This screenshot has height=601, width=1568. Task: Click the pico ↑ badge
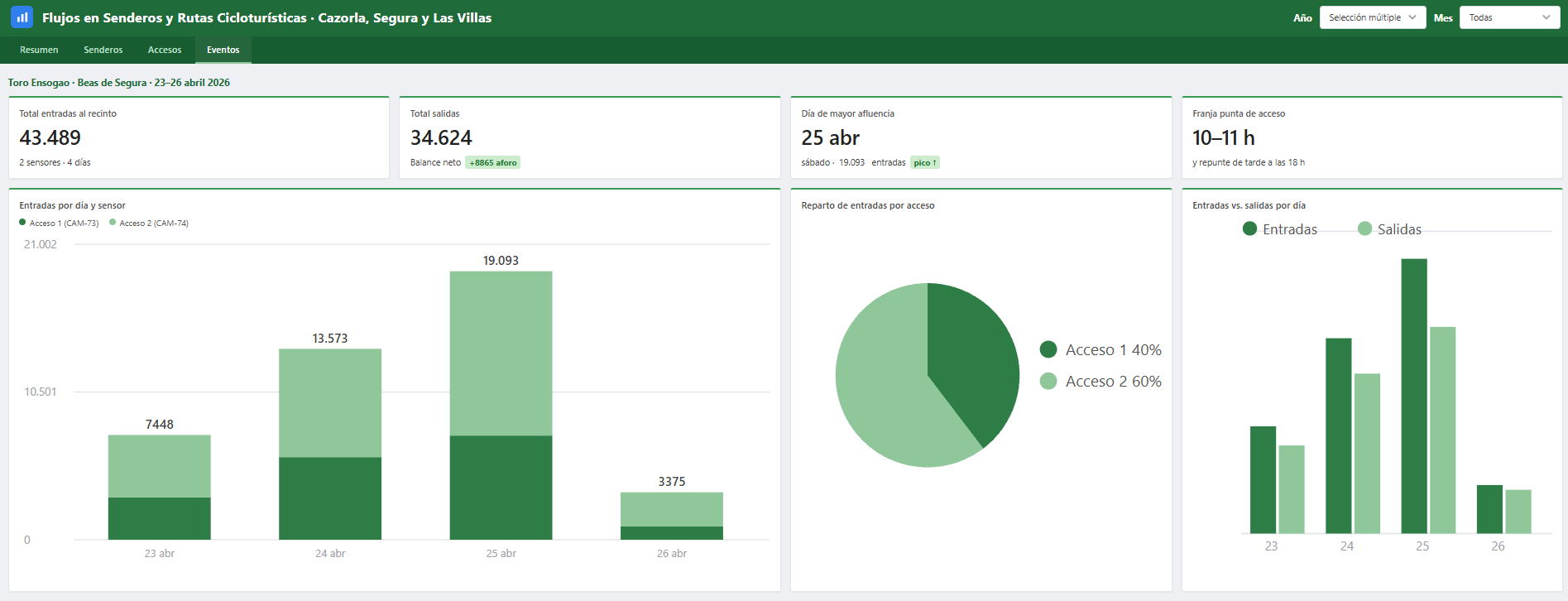click(x=925, y=162)
